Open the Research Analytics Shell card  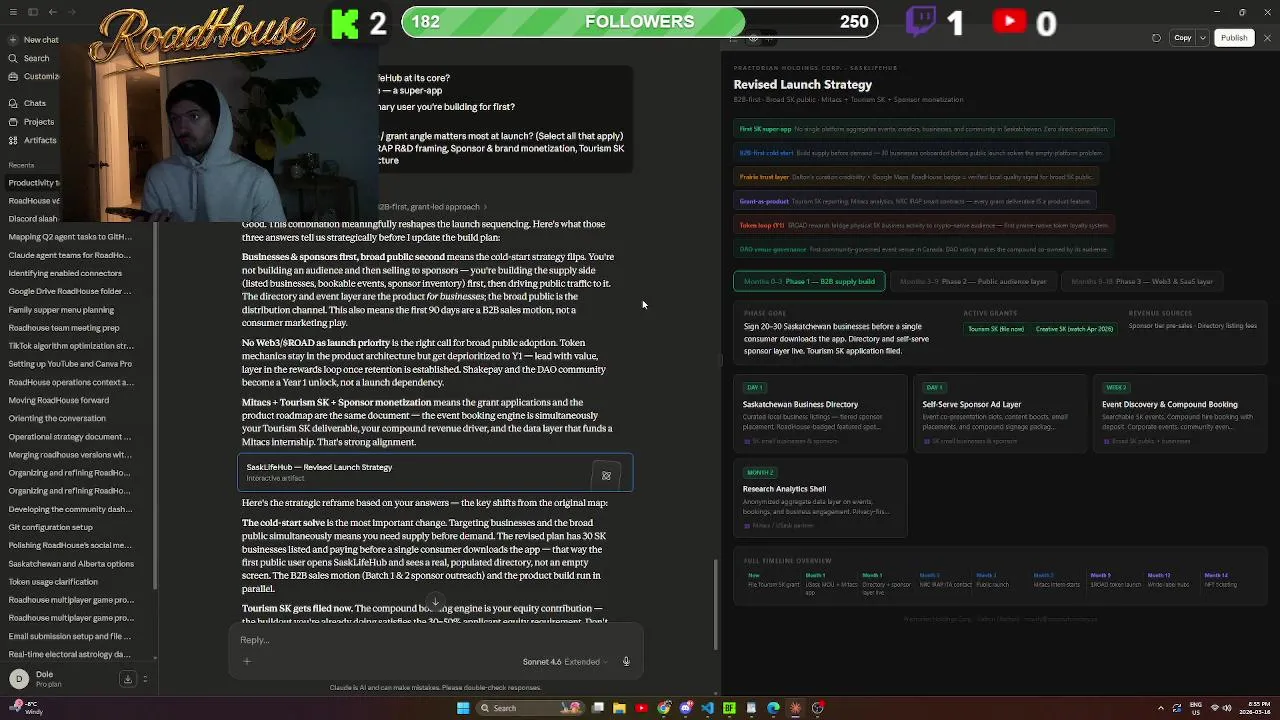820,497
